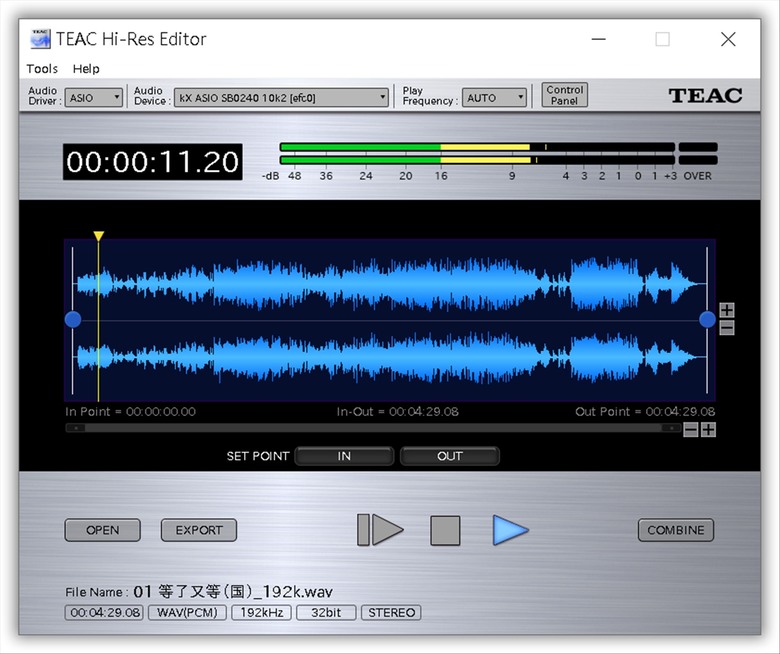The height and width of the screenshot is (654, 780).
Task: Click the 32bit depth field
Action: (326, 612)
